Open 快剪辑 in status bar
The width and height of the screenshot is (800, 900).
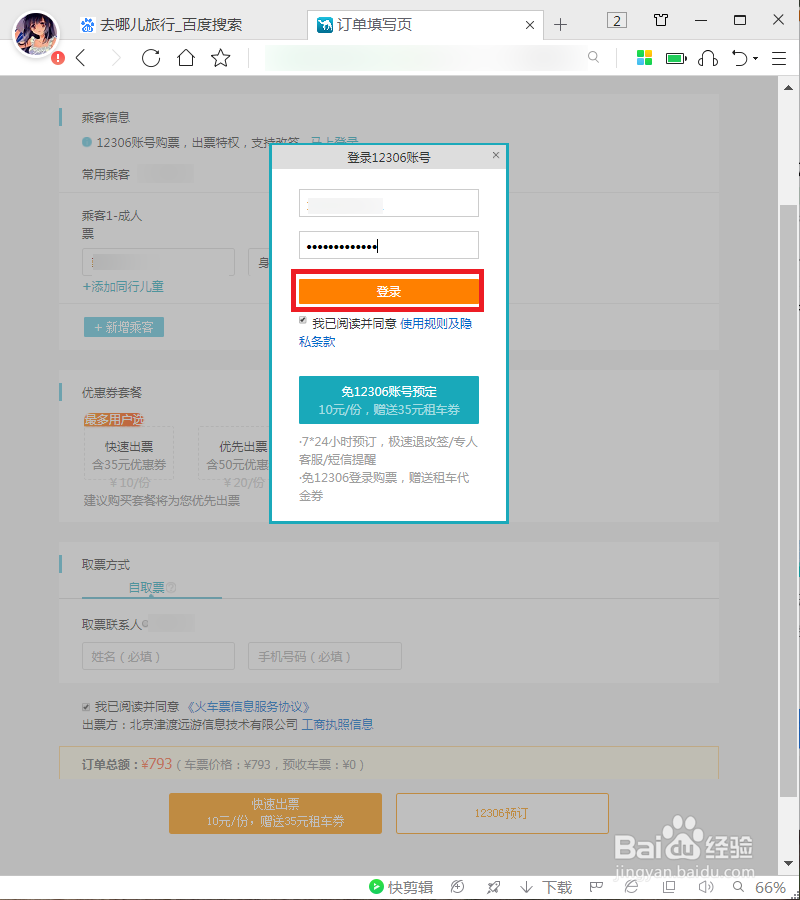tap(401, 887)
